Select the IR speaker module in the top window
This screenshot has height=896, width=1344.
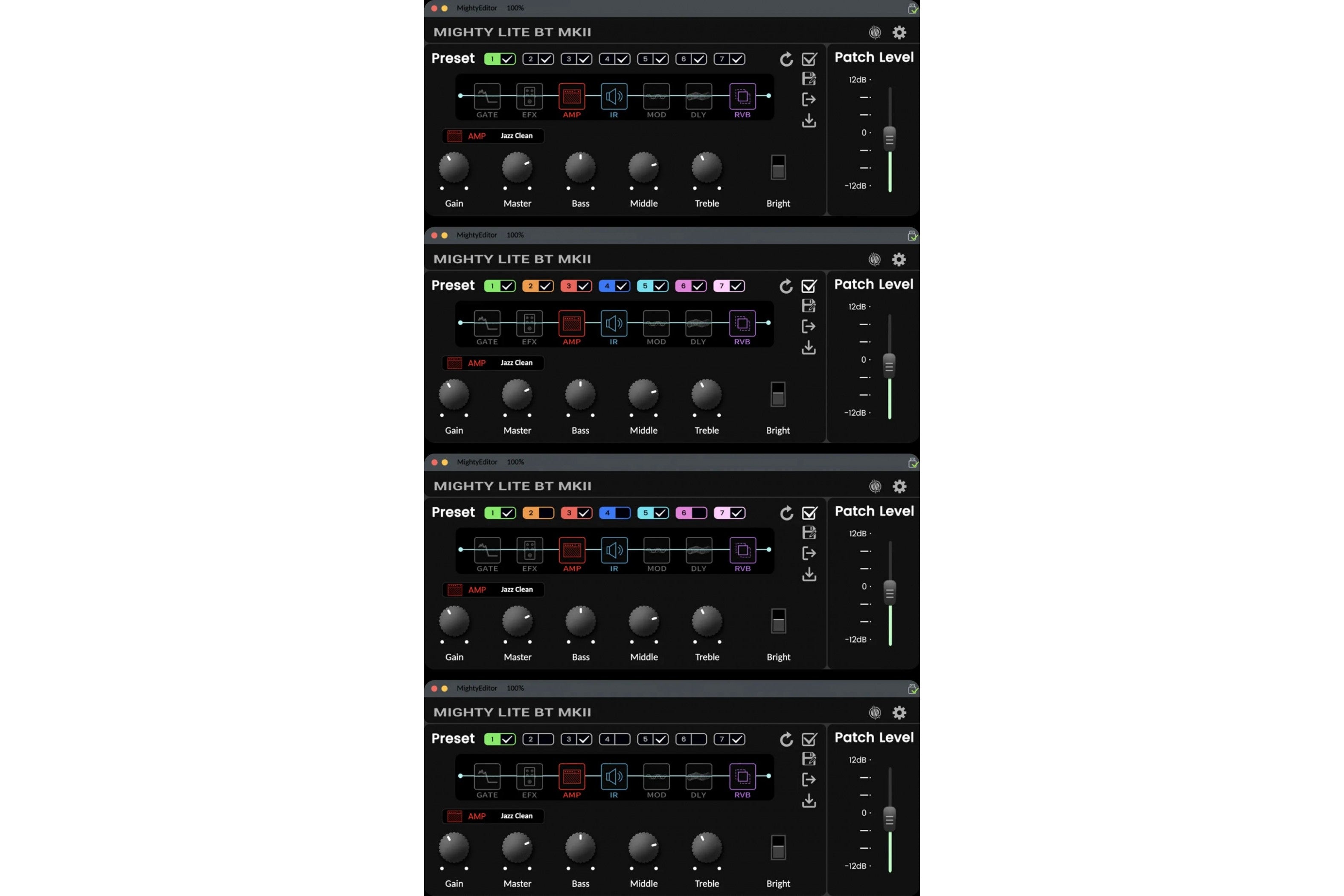tap(614, 96)
